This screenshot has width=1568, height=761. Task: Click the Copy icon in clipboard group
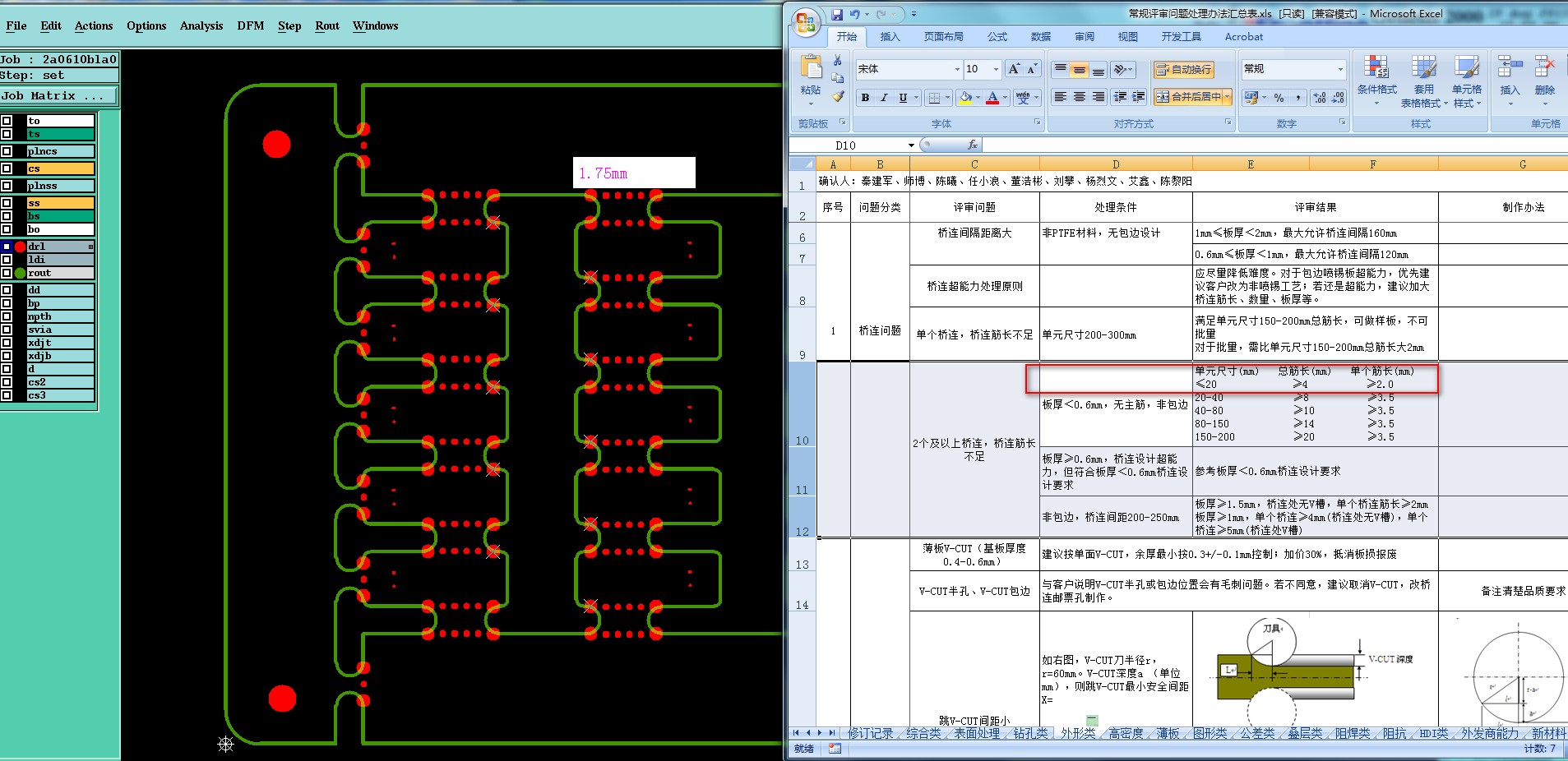pyautogui.click(x=837, y=78)
